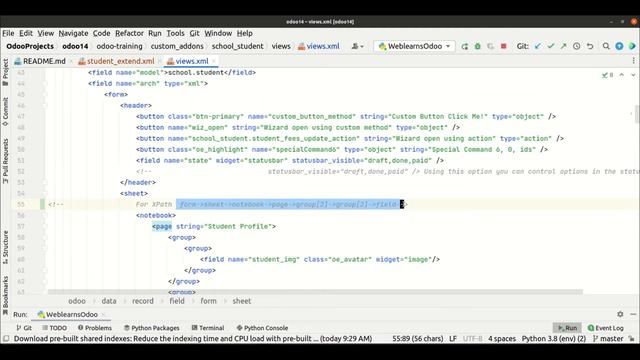Open the Navigate menu

[73, 33]
